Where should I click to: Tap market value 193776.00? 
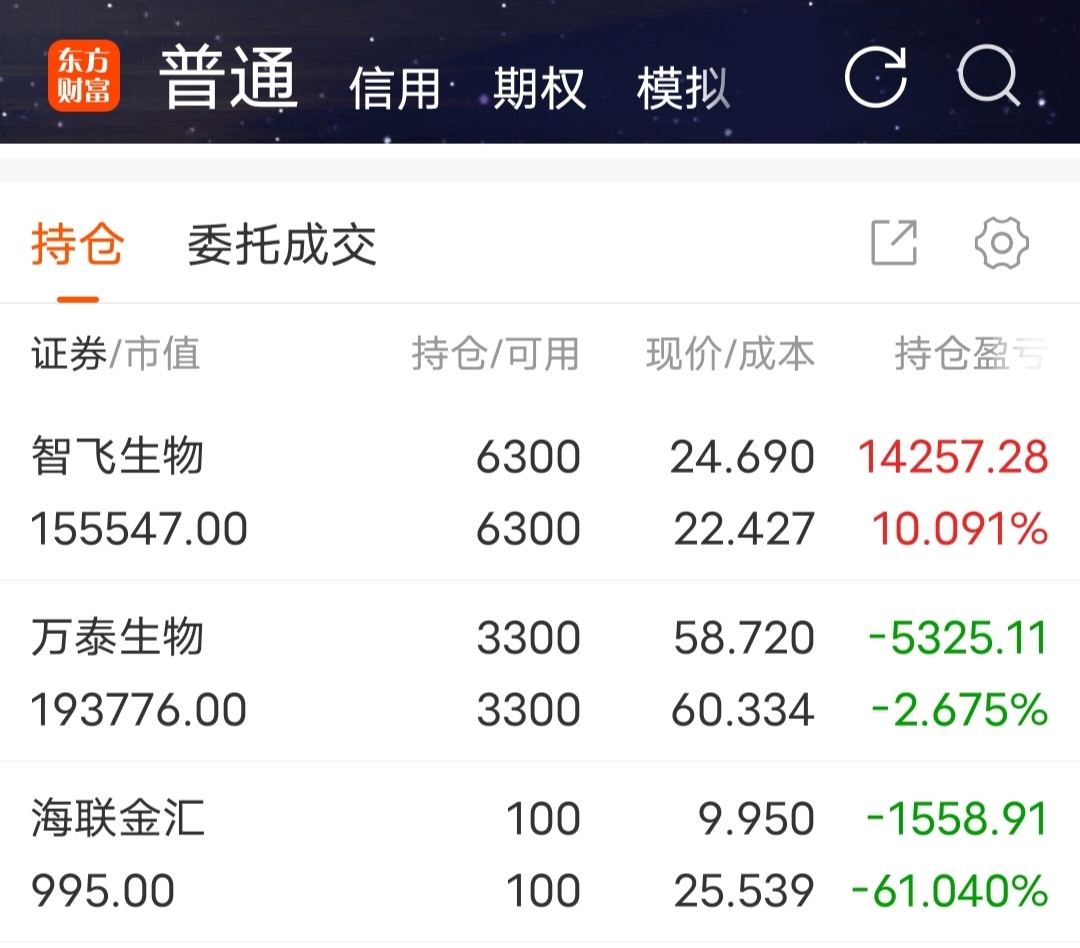pyautogui.click(x=139, y=710)
